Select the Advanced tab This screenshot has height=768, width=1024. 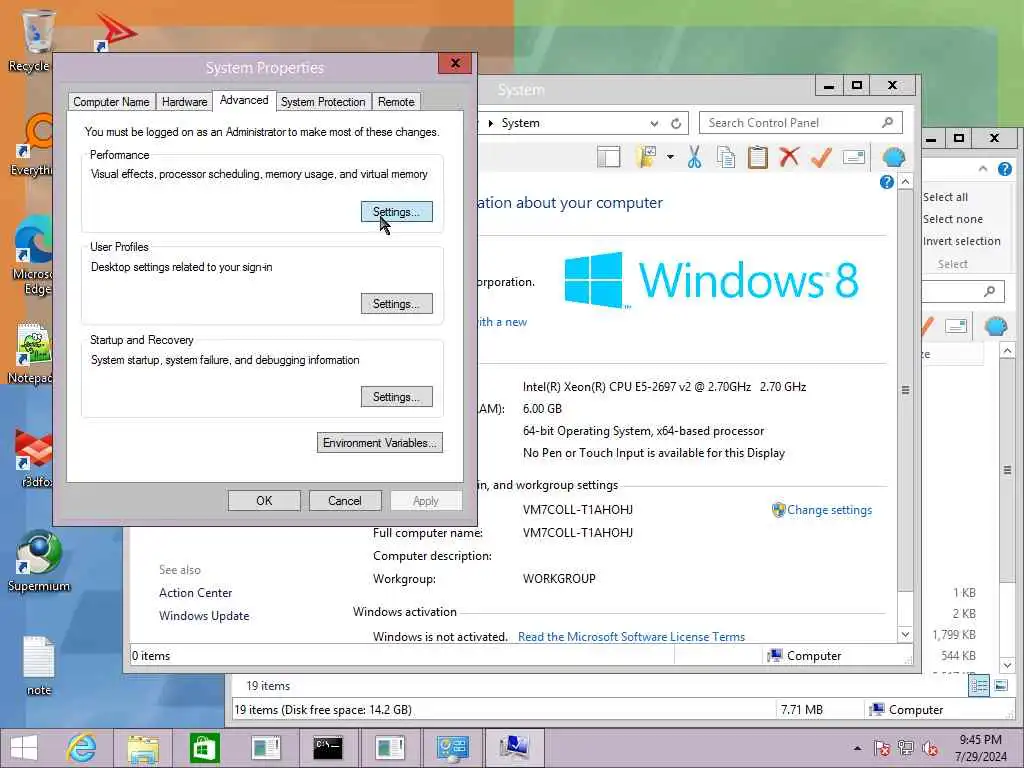[244, 100]
